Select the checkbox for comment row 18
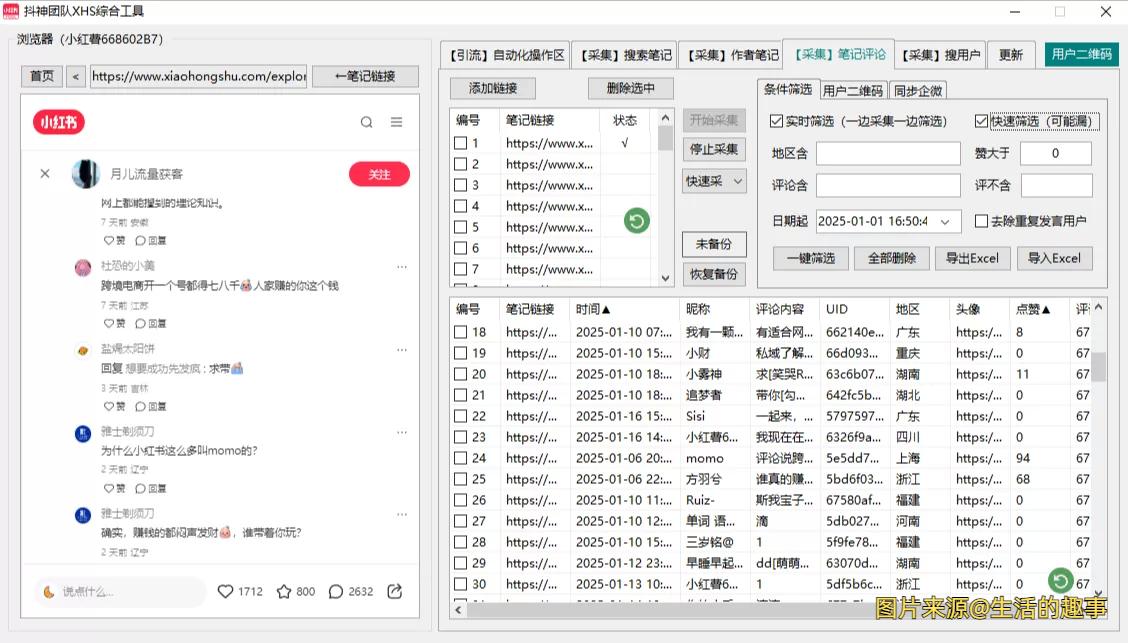Screen dimensions: 1128x643 (x=459, y=331)
